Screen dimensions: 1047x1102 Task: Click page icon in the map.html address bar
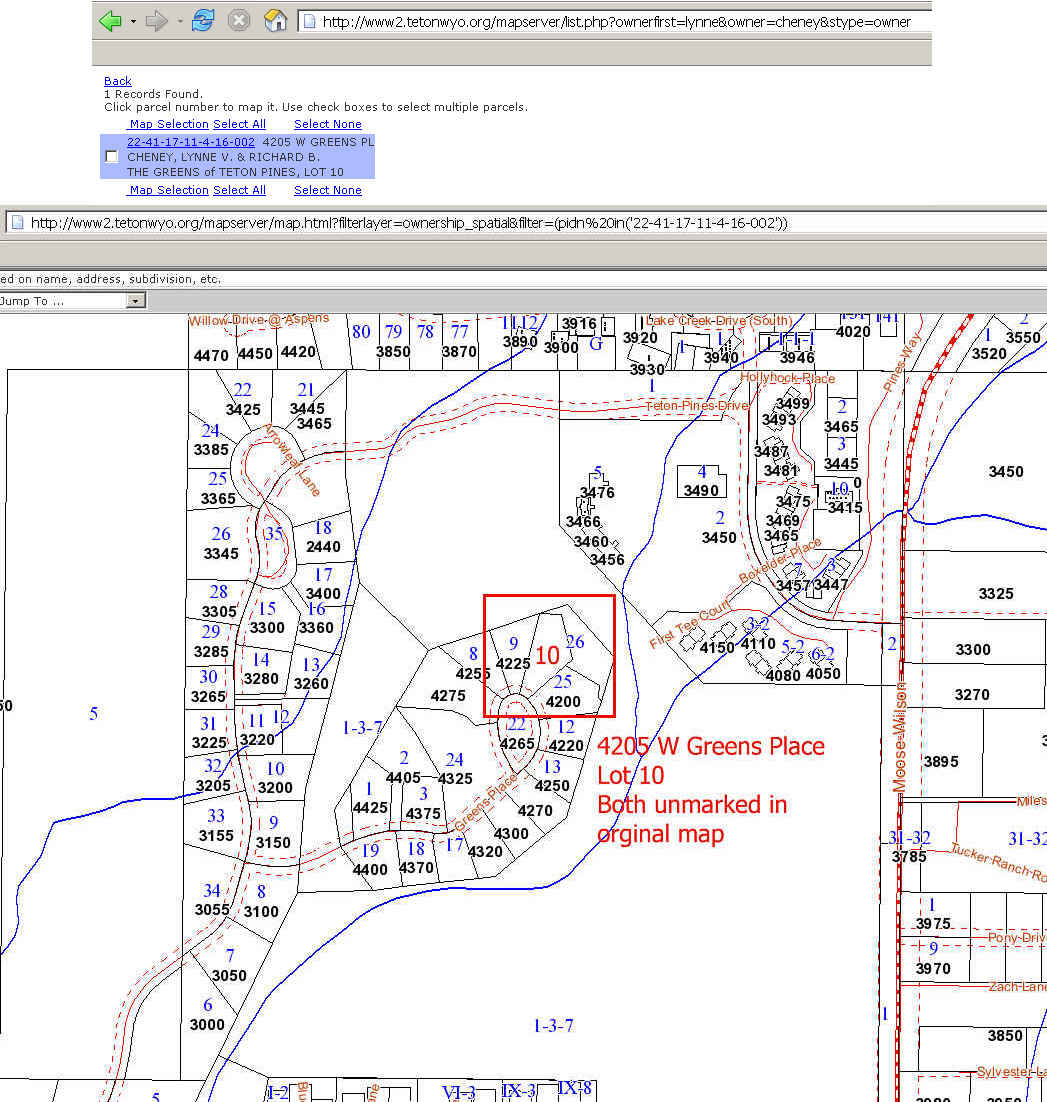[18, 223]
